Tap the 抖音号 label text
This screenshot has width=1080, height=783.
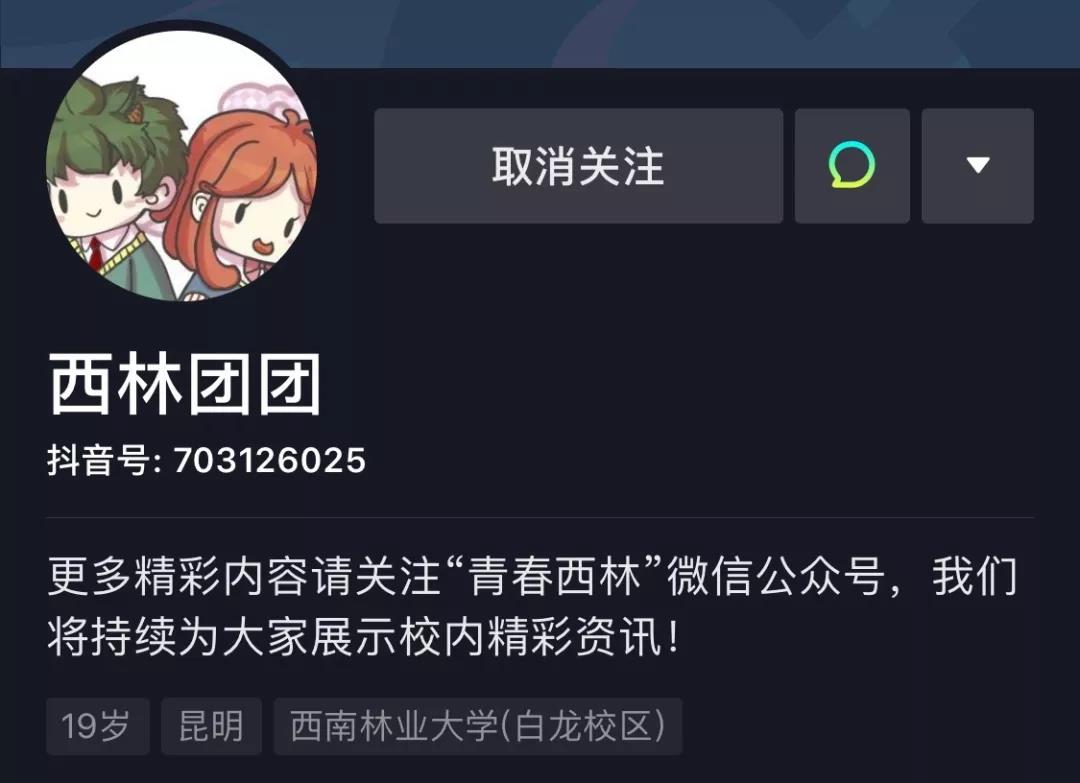pyautogui.click(x=98, y=460)
